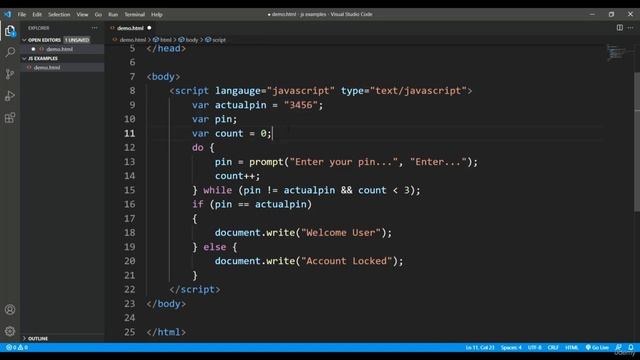
Task: Click the body breadcrumb segment
Action: pos(191,40)
